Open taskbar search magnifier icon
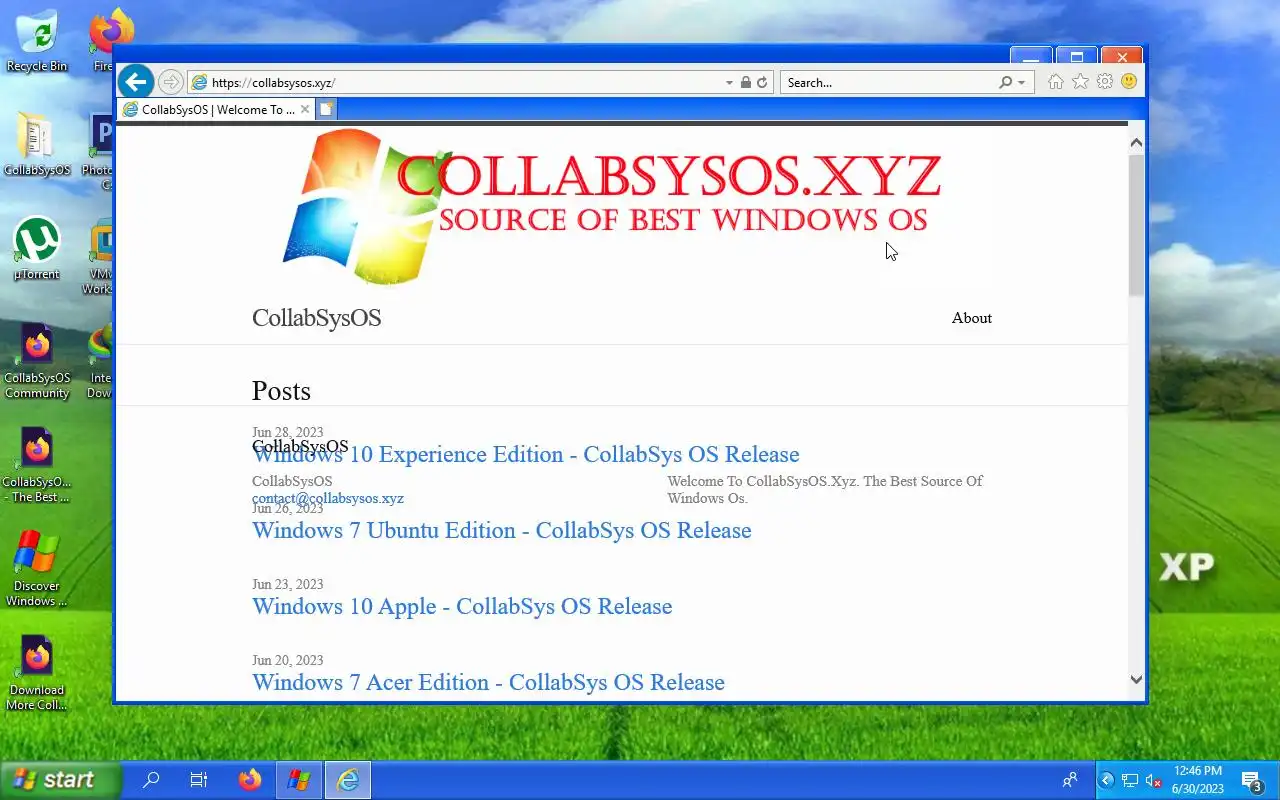Screen dimensions: 1280x800 (x=151, y=780)
